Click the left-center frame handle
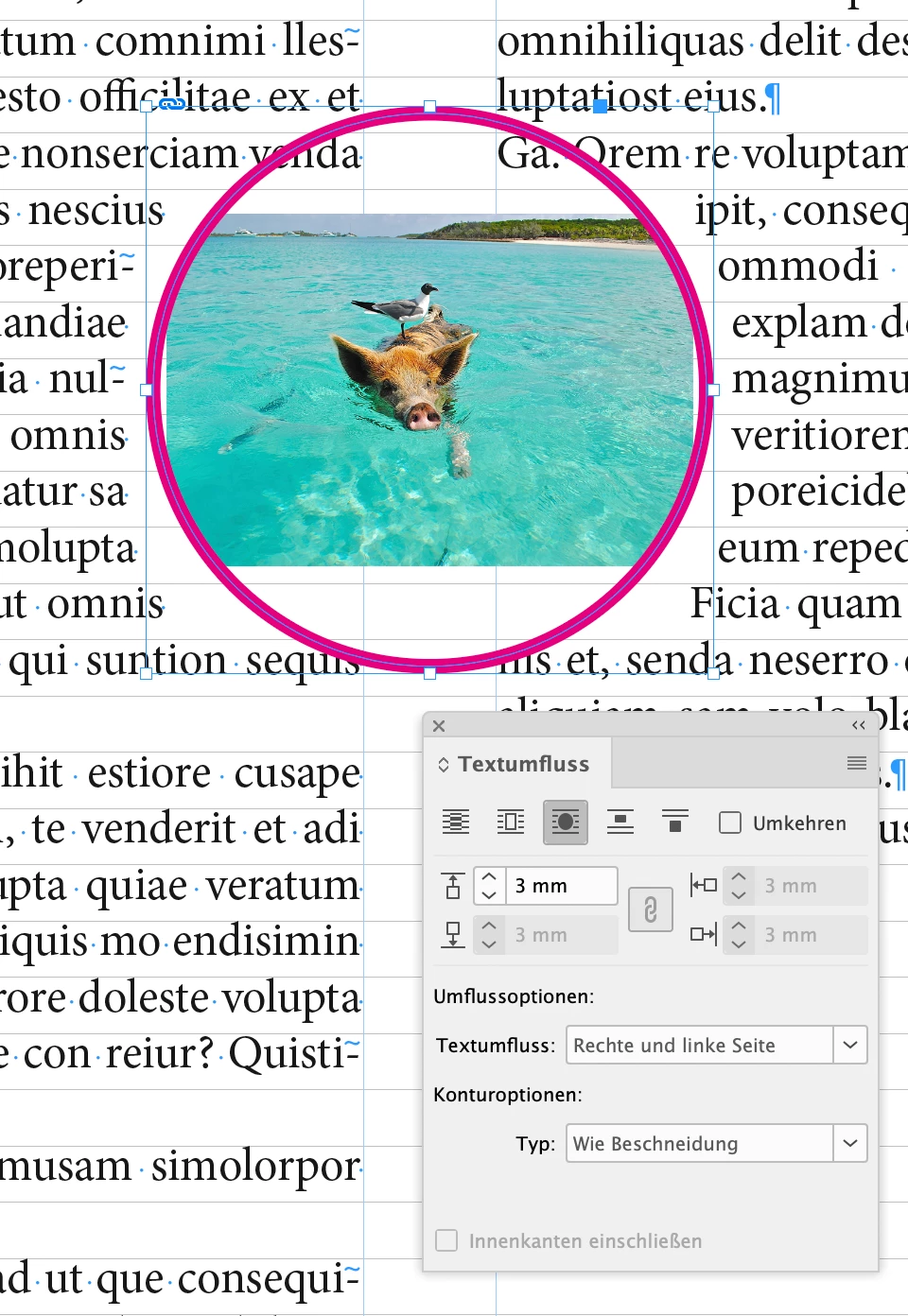The image size is (908, 1316). [x=147, y=390]
